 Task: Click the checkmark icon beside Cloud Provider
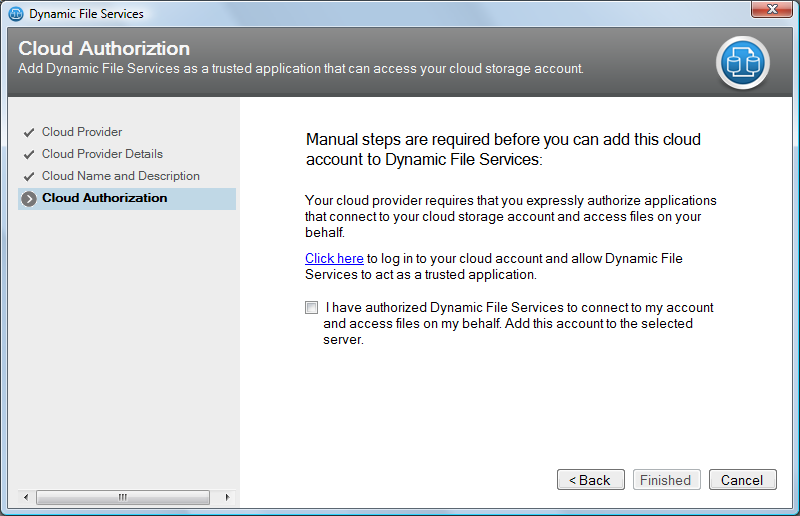(30, 132)
